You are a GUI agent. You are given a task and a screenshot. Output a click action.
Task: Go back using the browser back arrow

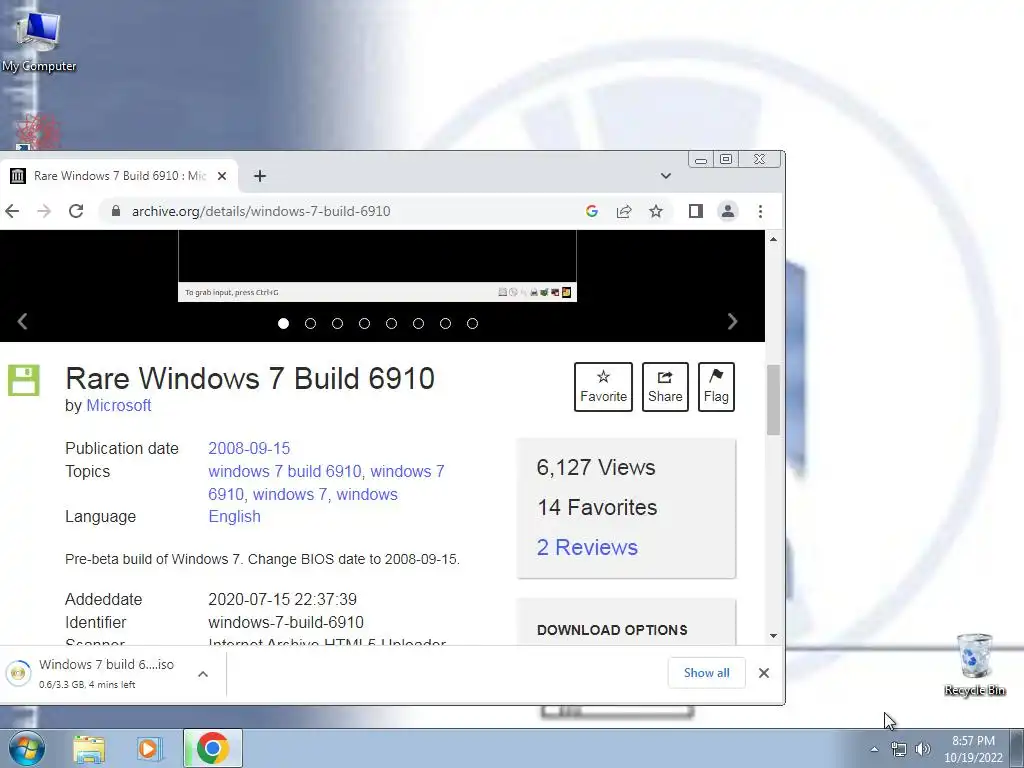12,211
